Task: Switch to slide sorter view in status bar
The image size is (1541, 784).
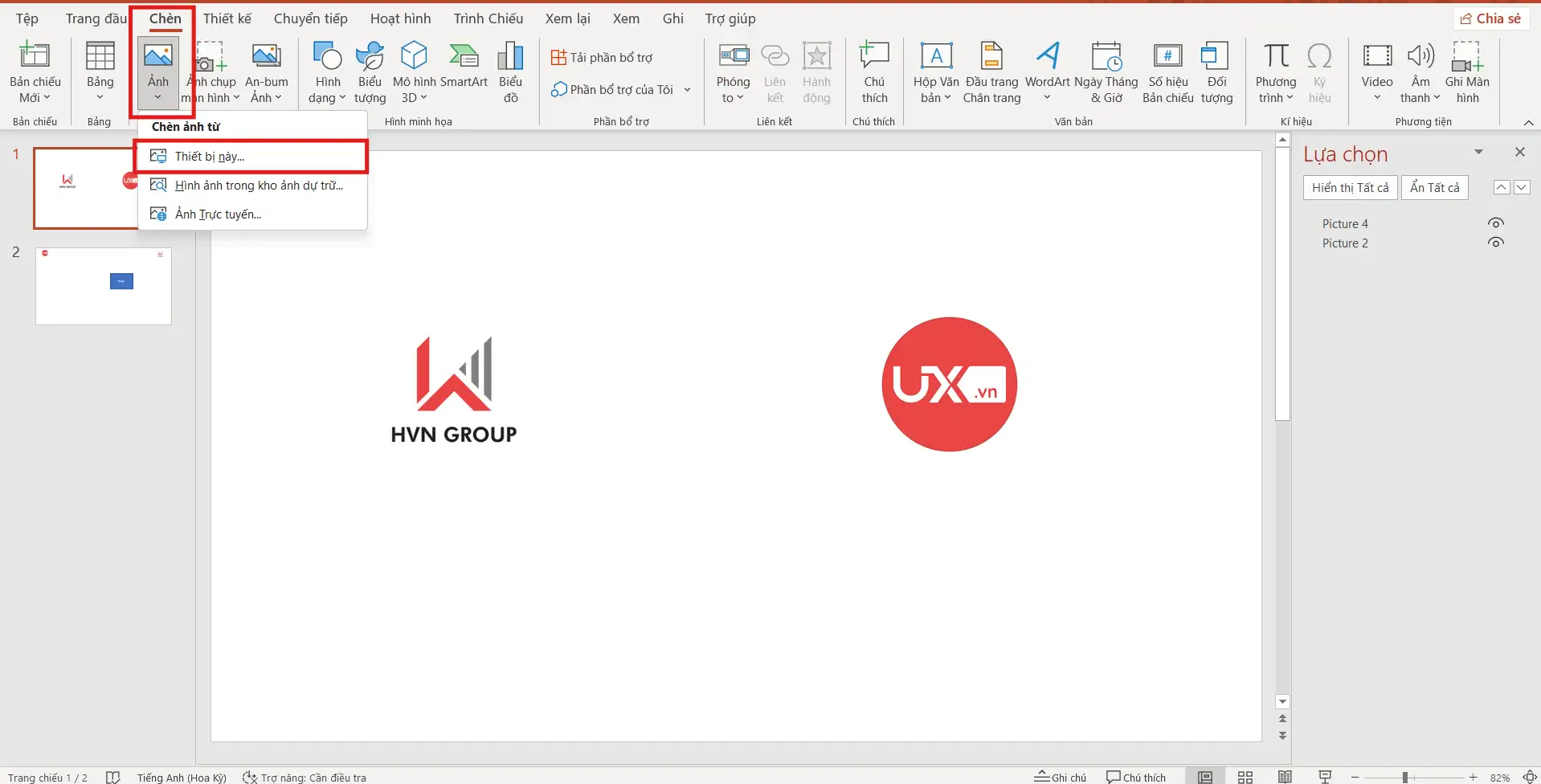Action: coord(1245,777)
